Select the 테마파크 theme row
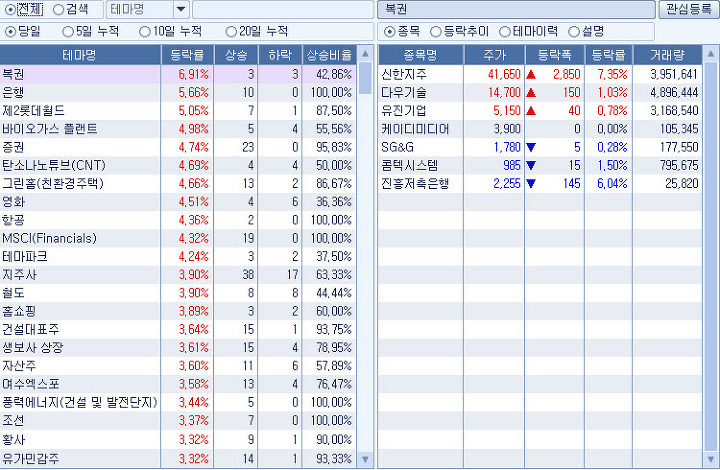This screenshot has width=720, height=470. pyautogui.click(x=178, y=257)
